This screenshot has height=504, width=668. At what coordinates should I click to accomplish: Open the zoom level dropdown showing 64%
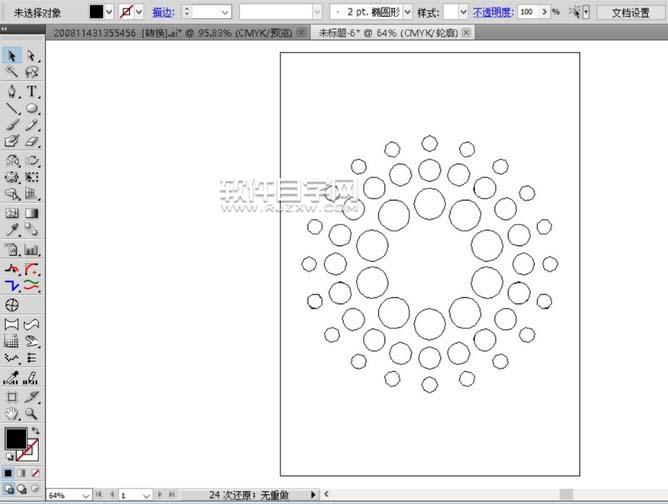point(82,495)
